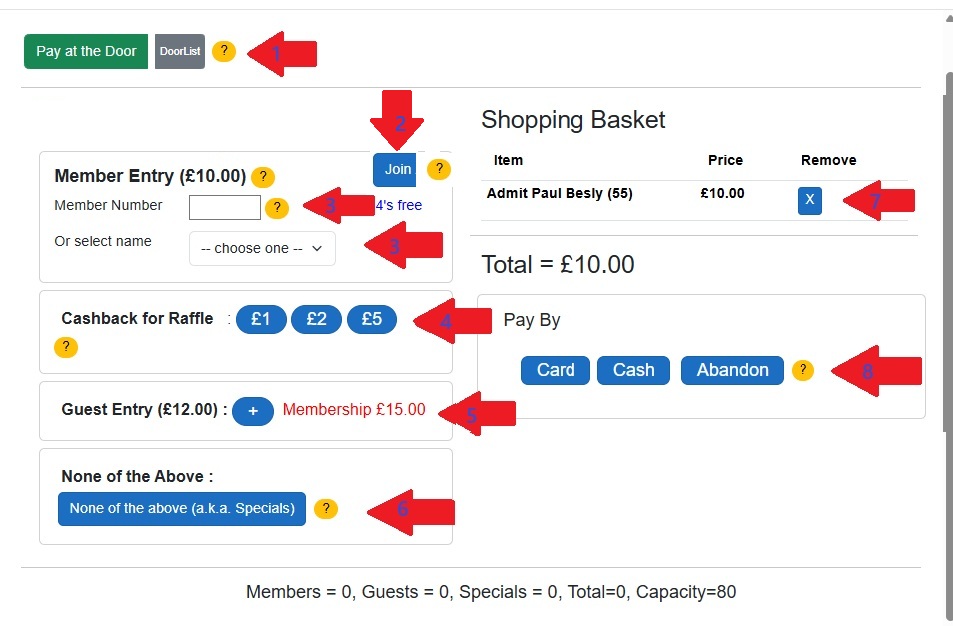Open the 'choose one' name dropdown
The width and height of the screenshot is (953, 626).
click(262, 248)
